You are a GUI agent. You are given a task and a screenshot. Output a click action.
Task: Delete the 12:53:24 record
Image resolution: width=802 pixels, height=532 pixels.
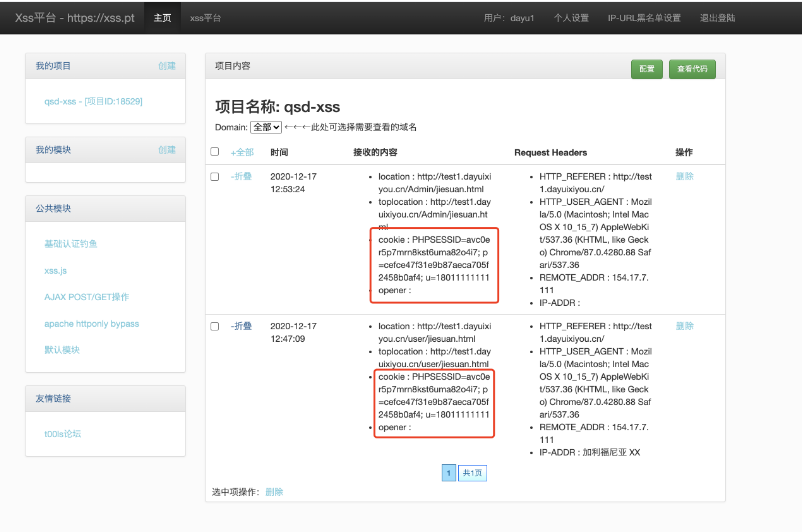[684, 176]
